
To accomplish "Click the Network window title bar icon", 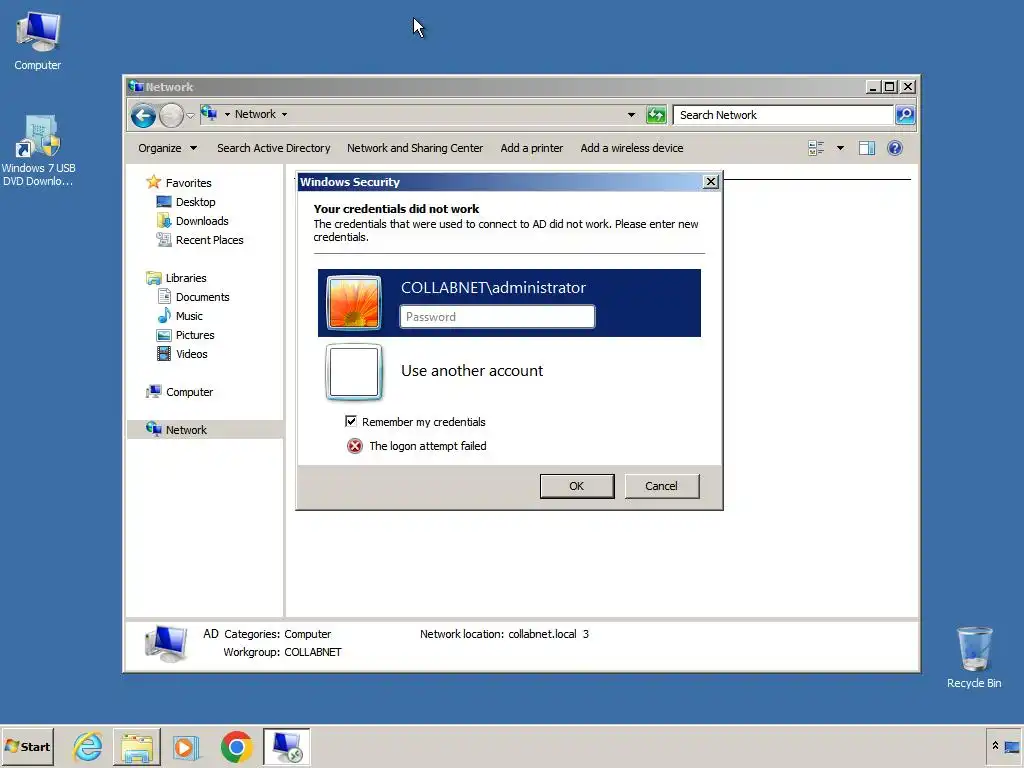I will (x=136, y=86).
